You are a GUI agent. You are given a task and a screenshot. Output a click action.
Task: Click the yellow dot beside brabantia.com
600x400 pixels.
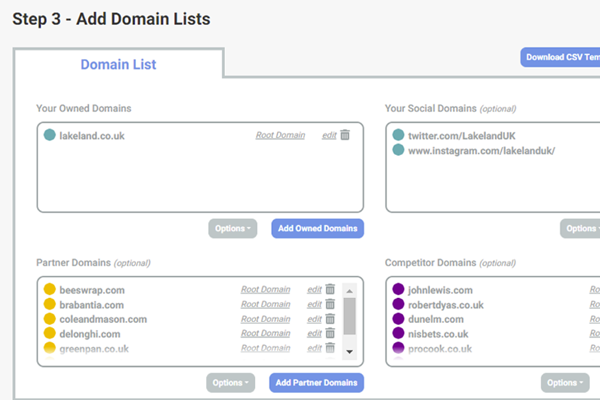coord(49,304)
